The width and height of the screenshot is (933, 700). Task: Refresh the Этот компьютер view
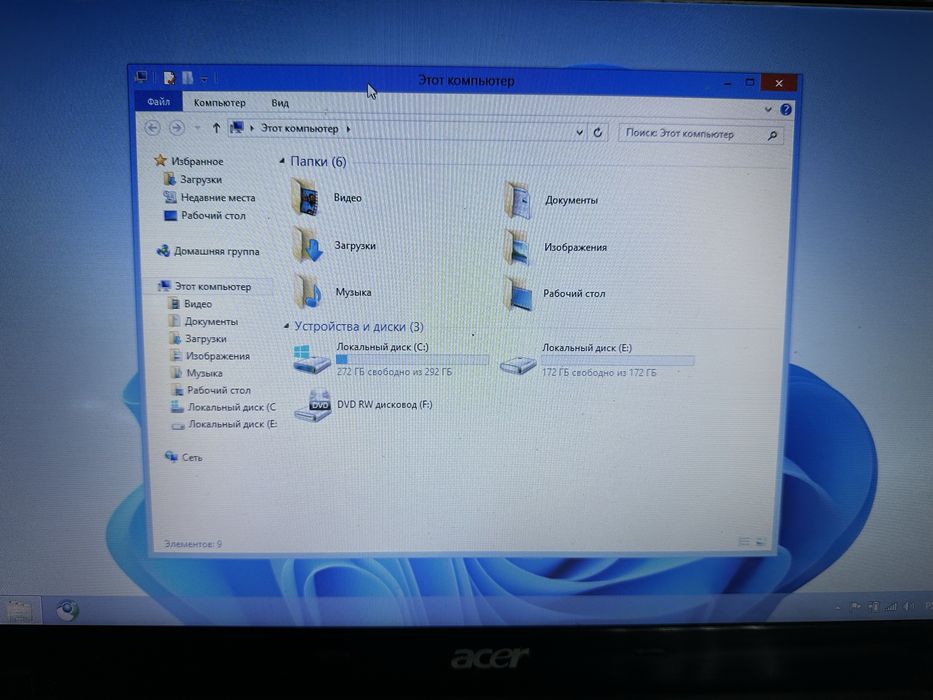(x=598, y=132)
